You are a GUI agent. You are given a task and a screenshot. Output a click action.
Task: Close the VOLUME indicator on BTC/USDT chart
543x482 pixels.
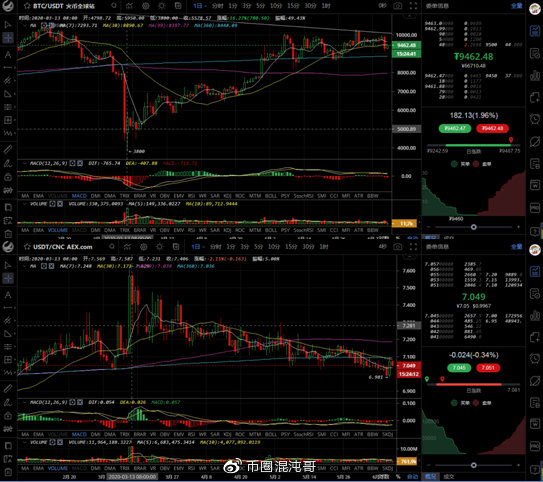coord(60,204)
